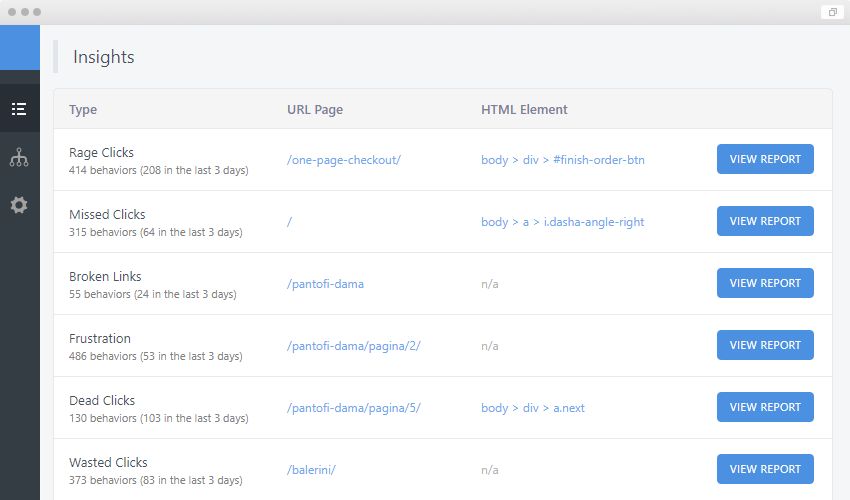Image resolution: width=850 pixels, height=500 pixels.
Task: Click the HTML Element column header
Action: click(x=524, y=110)
